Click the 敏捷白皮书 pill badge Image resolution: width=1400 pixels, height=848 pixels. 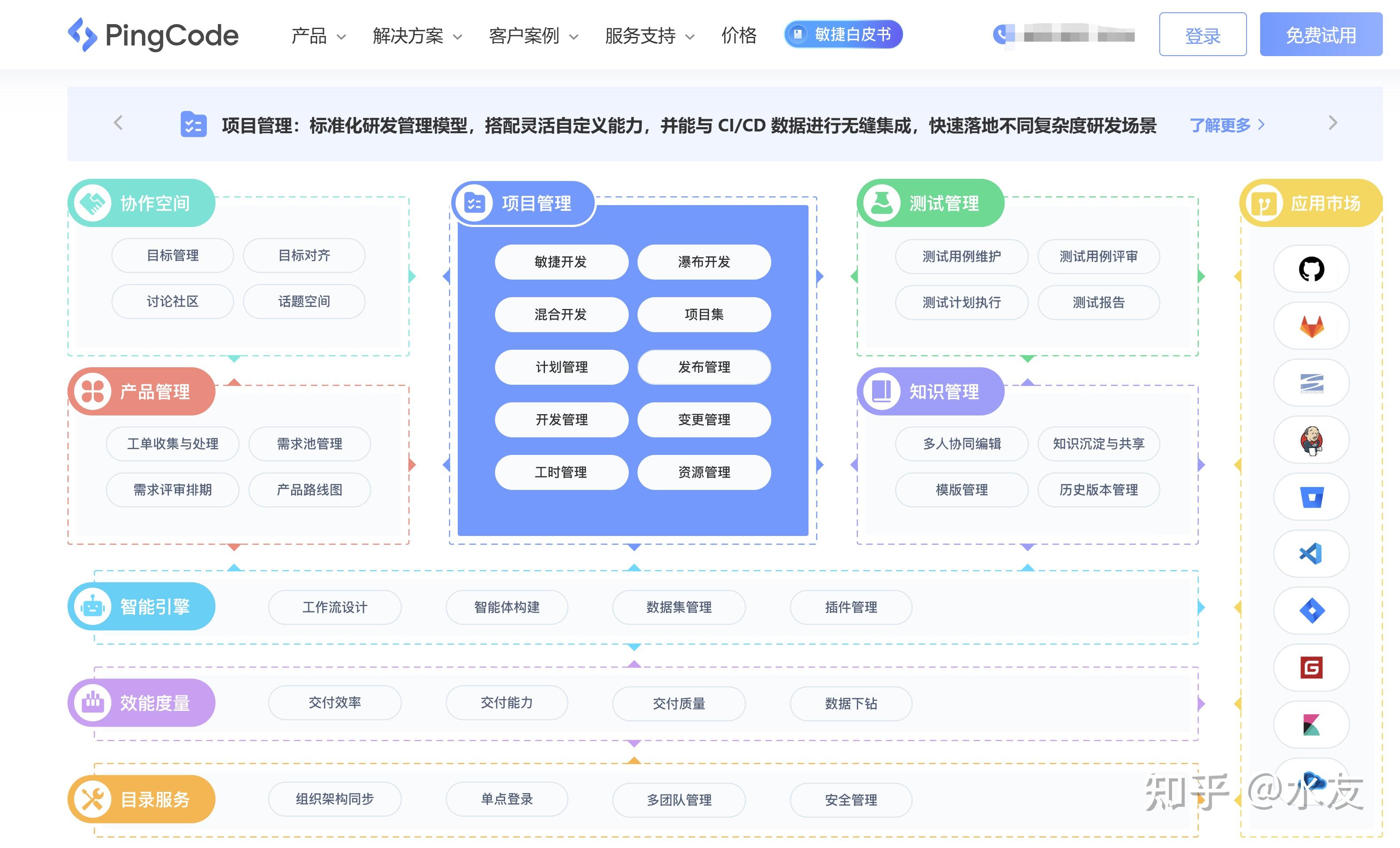pos(843,34)
